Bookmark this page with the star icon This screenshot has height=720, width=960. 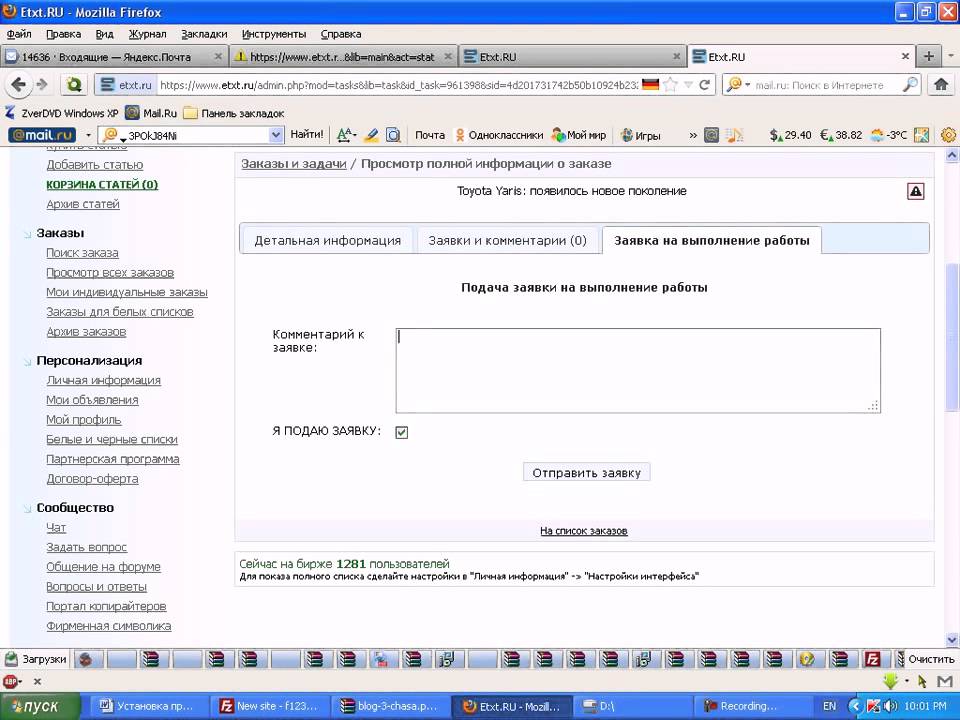670,84
